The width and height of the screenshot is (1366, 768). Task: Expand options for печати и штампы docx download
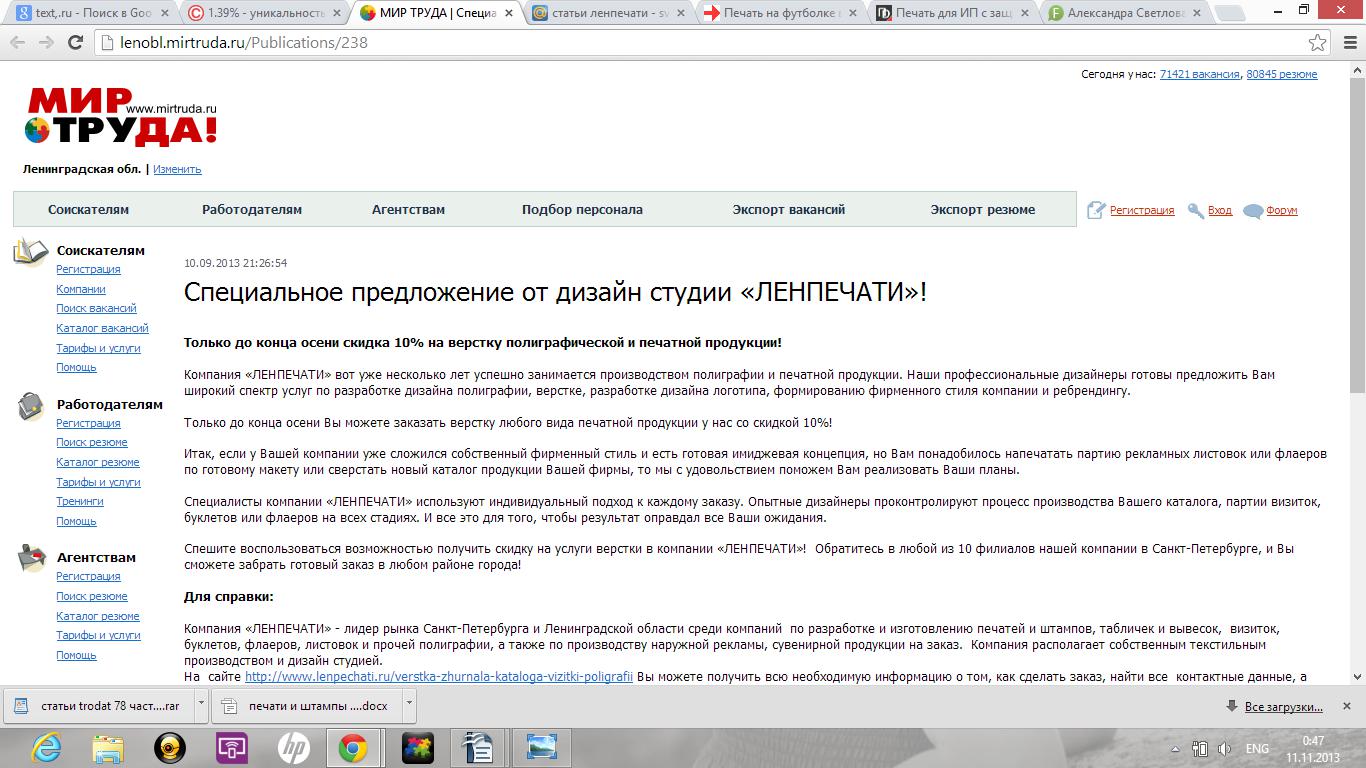pyautogui.click(x=409, y=706)
